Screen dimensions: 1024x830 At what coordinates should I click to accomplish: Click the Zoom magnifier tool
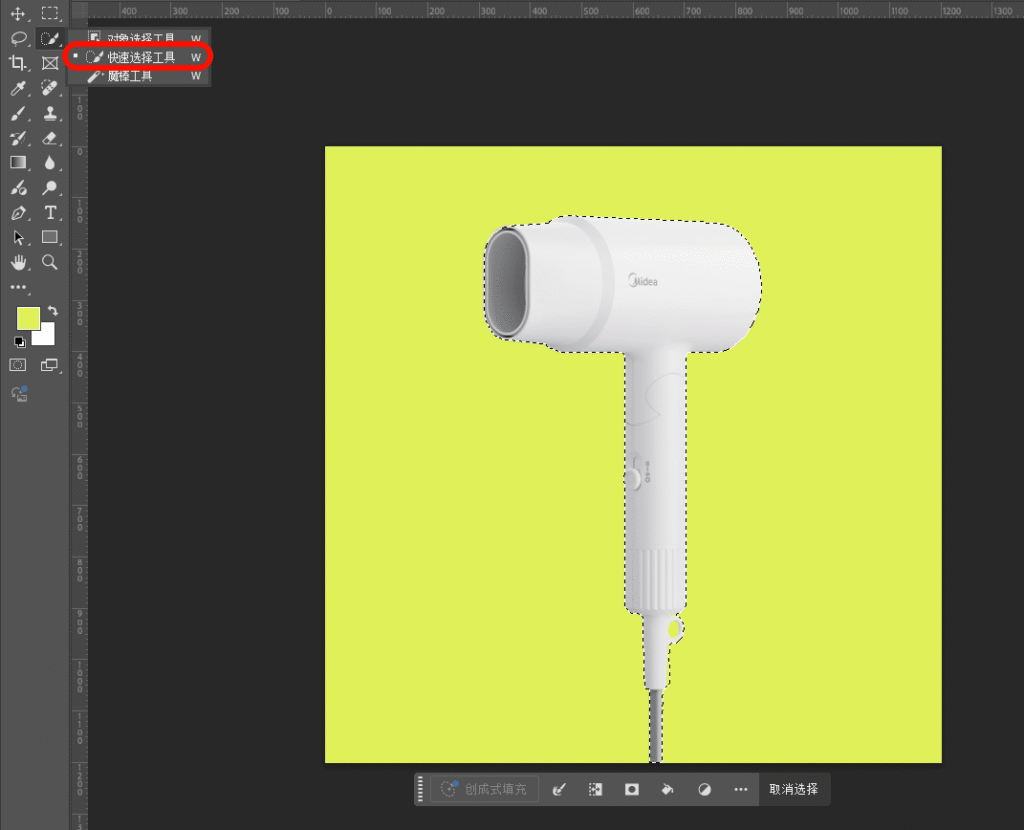tap(50, 262)
